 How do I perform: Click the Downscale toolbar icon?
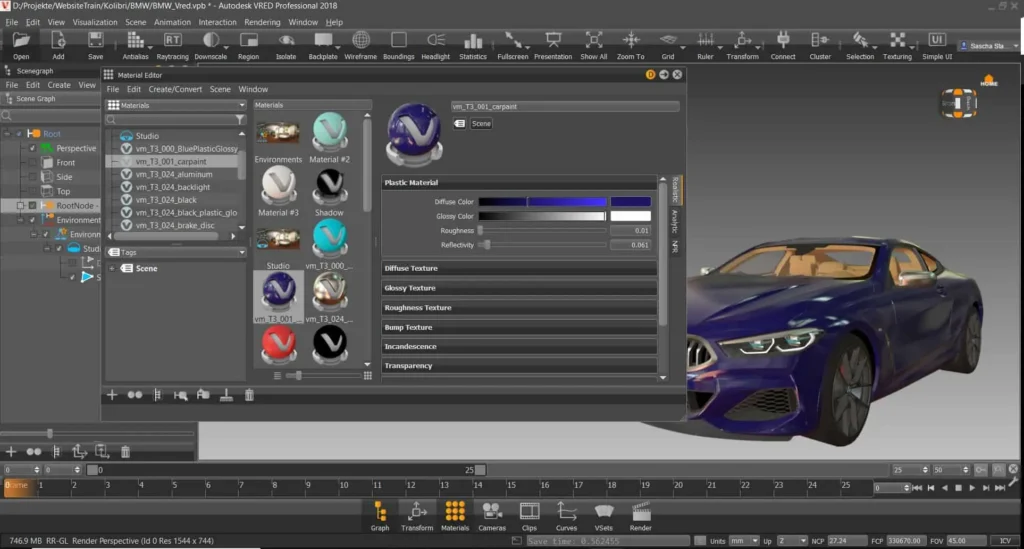pyautogui.click(x=210, y=40)
